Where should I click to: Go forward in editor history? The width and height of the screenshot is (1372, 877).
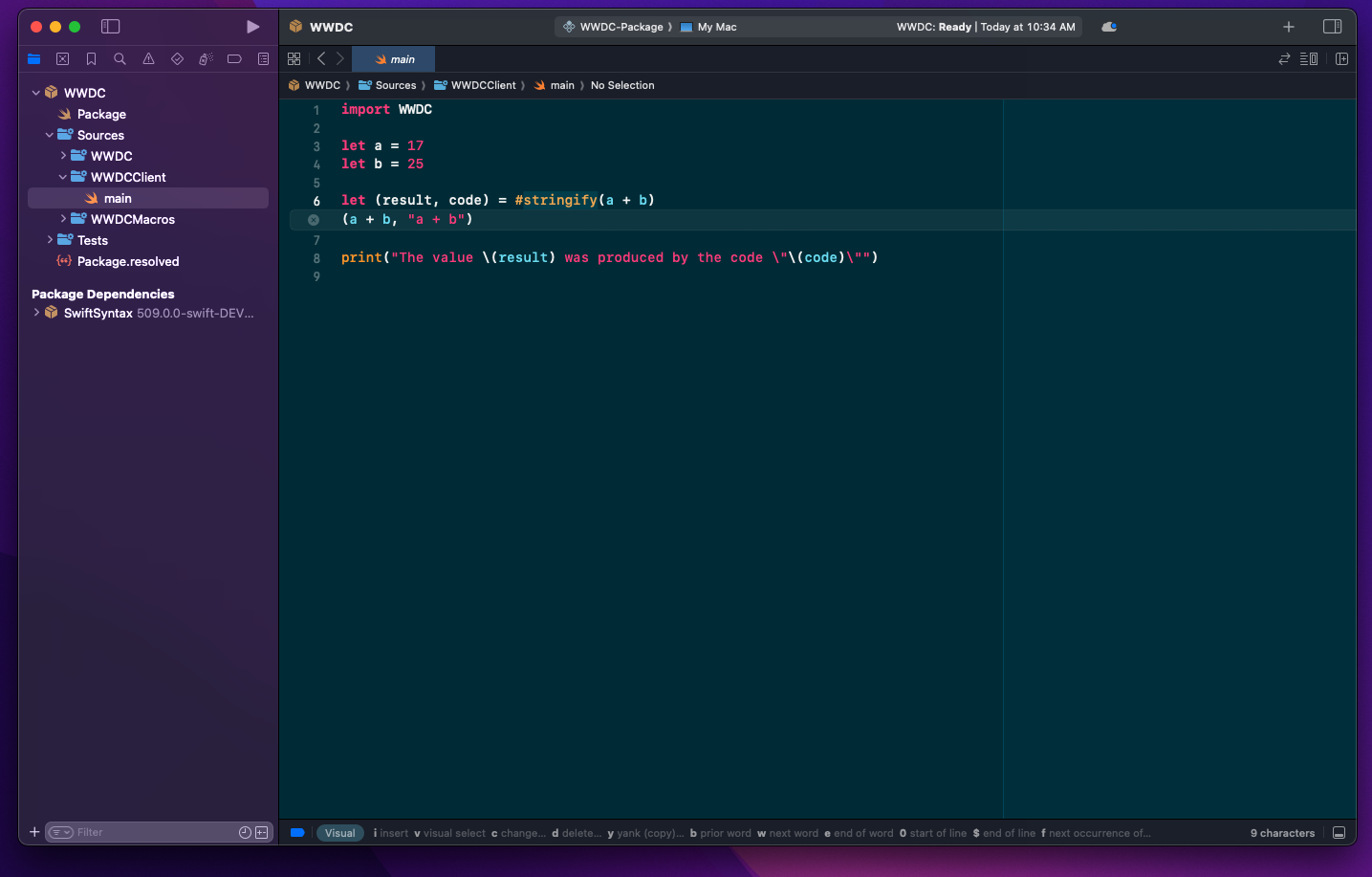click(x=339, y=59)
